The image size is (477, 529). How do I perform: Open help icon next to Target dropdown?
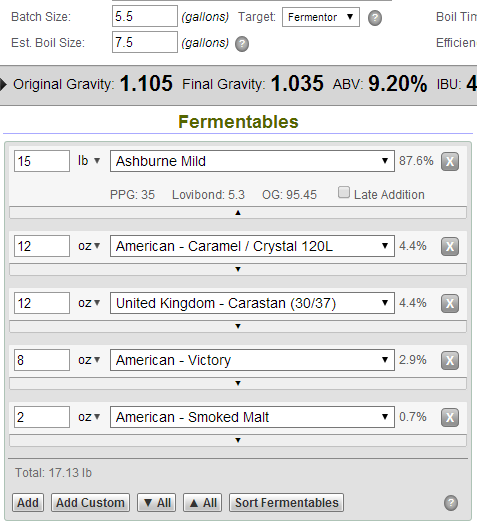(x=375, y=18)
